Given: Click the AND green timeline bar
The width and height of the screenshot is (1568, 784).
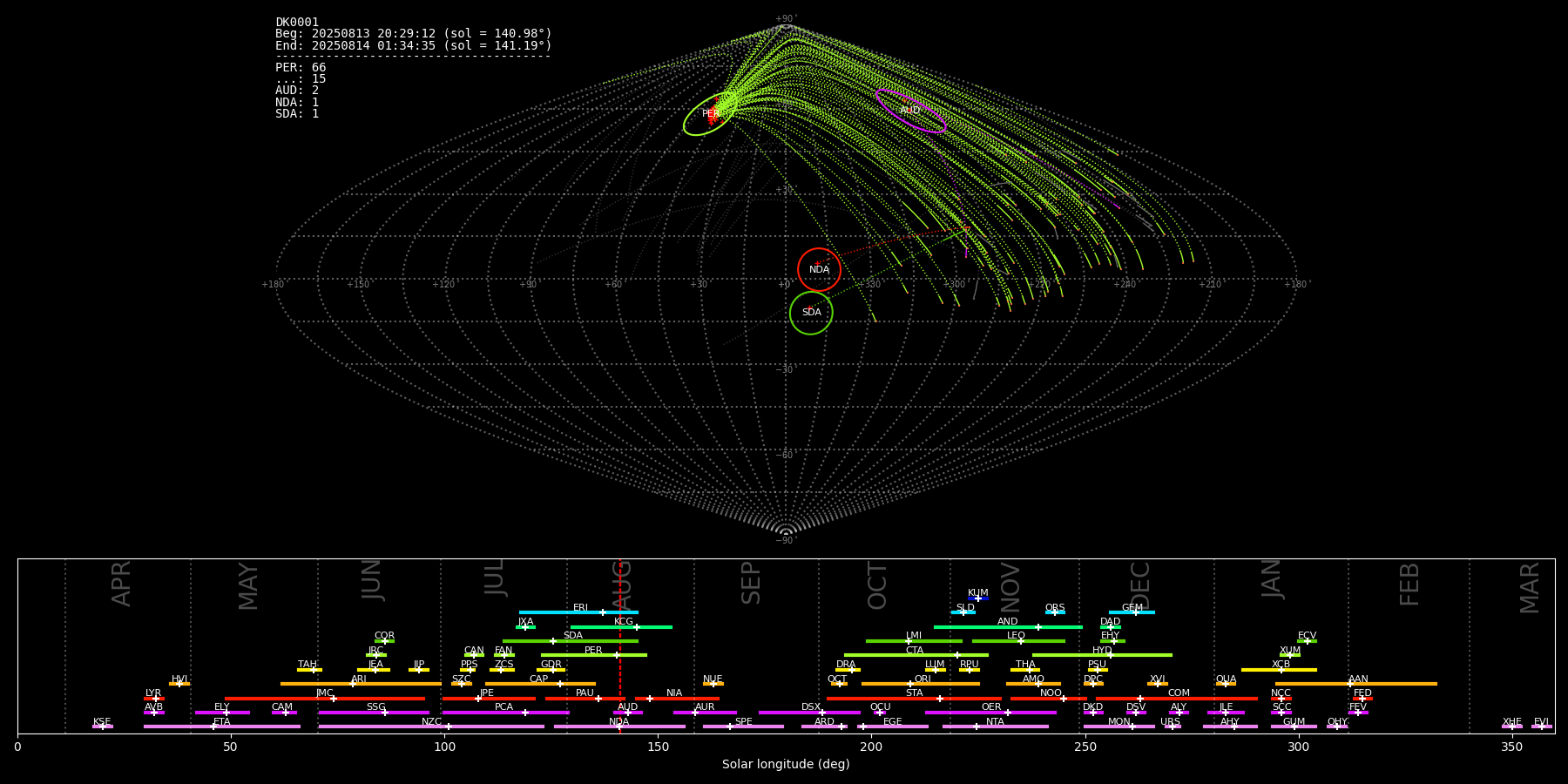Looking at the screenshot, I should 1008,626.
